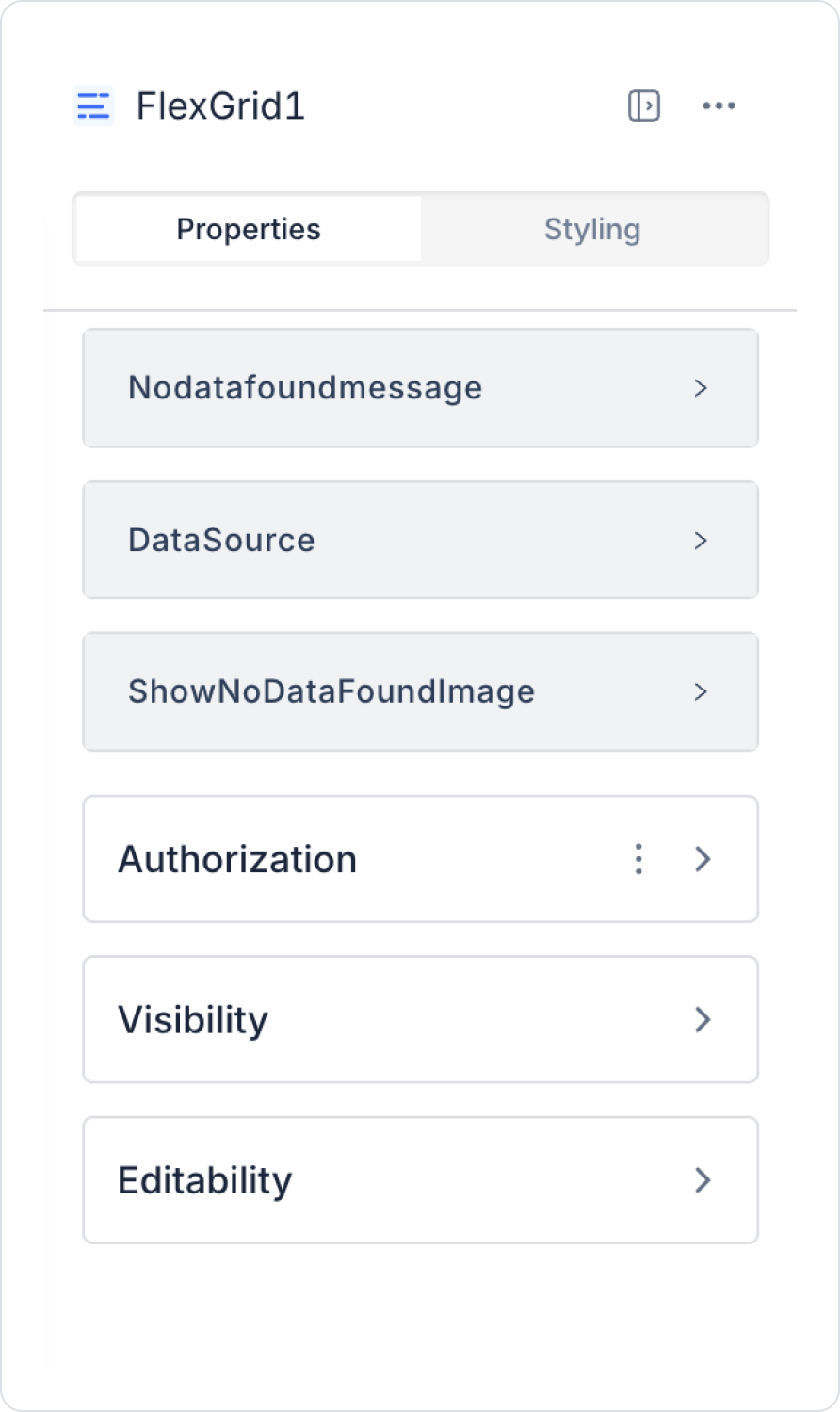
Task: Expand the Authorization section chevron
Action: click(703, 859)
